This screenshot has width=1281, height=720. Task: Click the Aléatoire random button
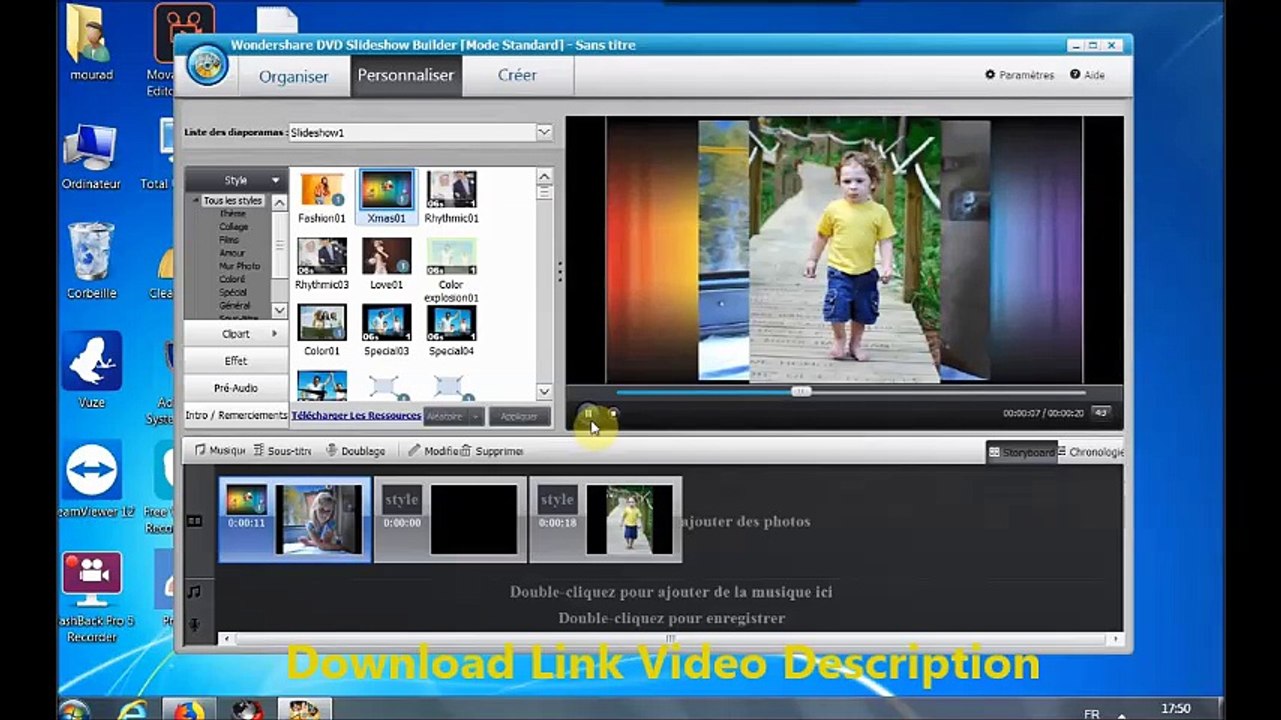(445, 416)
